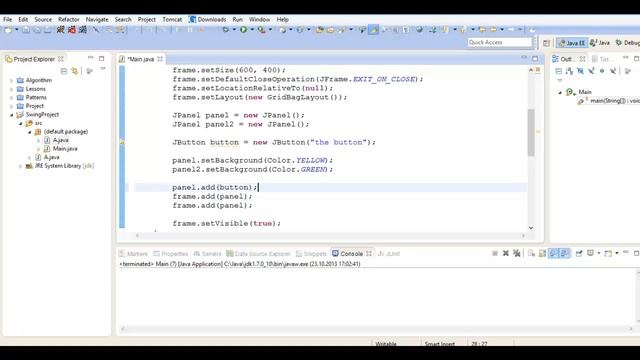This screenshot has height=360, width=640.
Task: Collapse the SwingProject node
Action: [11, 115]
